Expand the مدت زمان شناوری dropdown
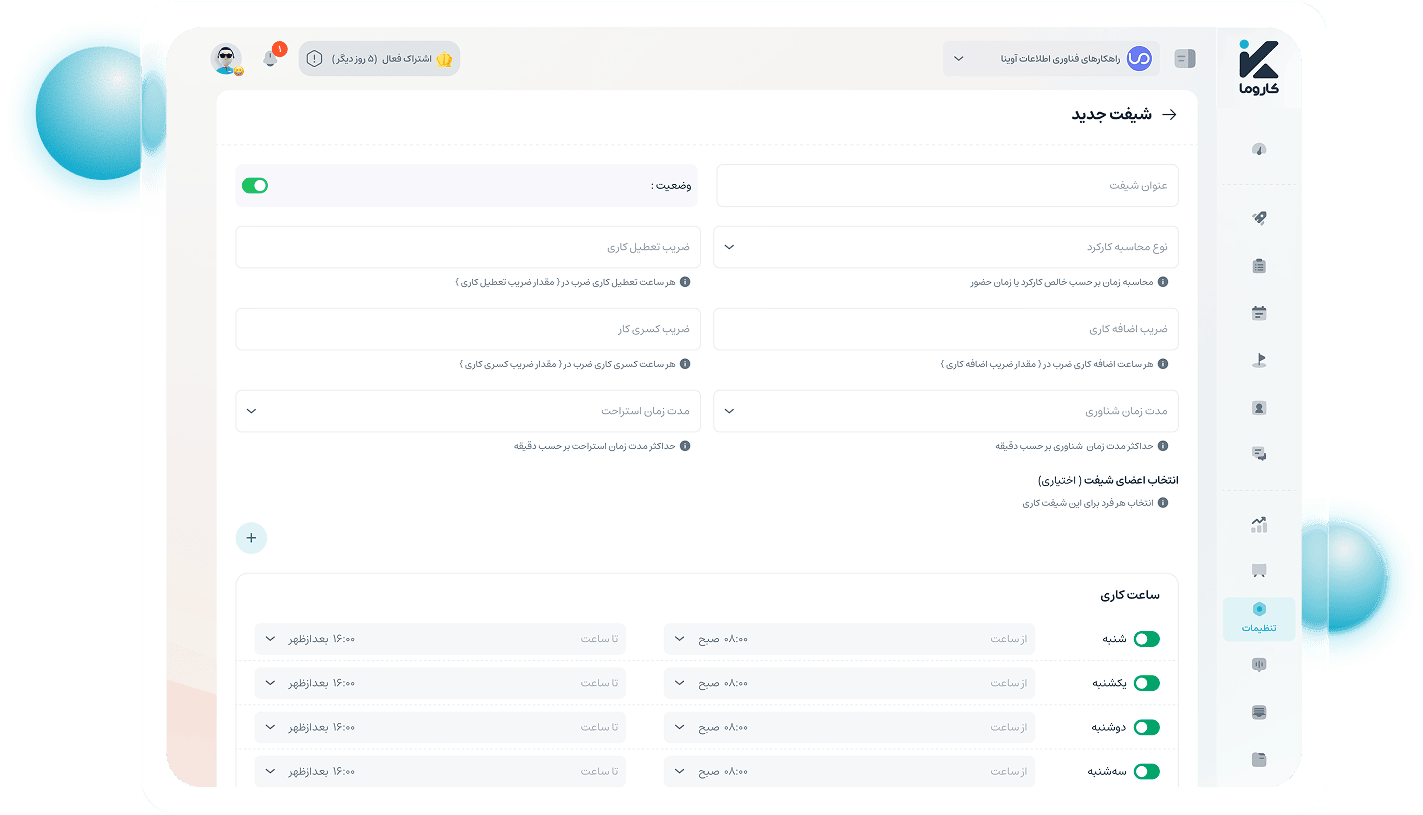The height and width of the screenshot is (815, 1423). tap(946, 411)
